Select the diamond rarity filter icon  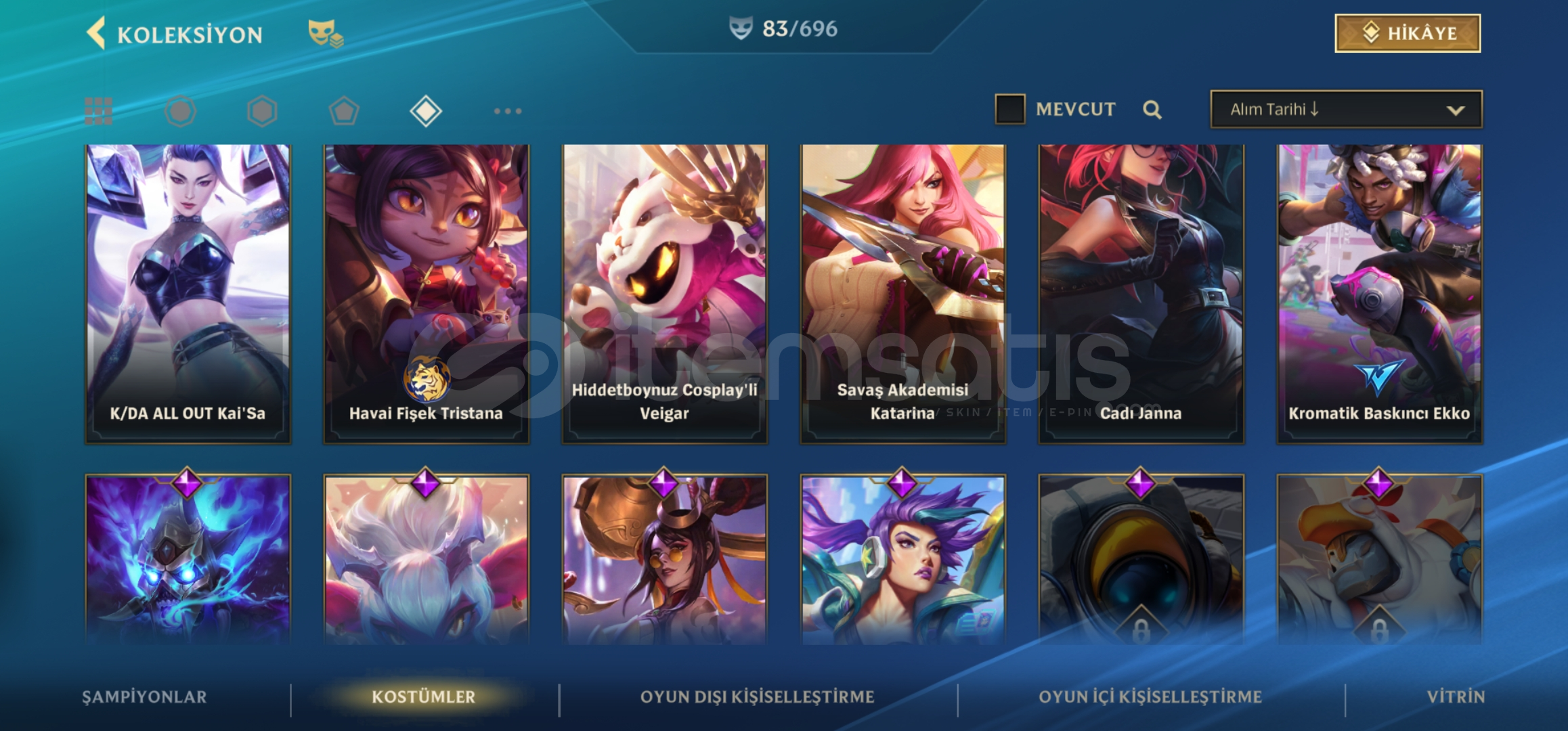[426, 111]
